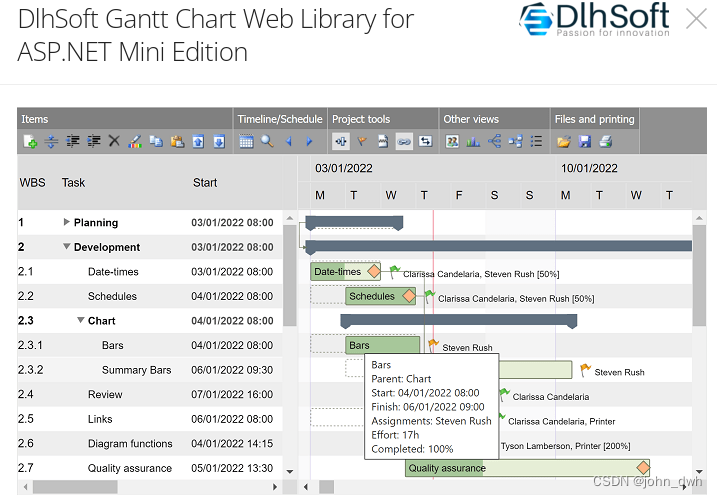Toggle the link tasks chain icon
Screen dimensions: 717x498
click(x=404, y=142)
